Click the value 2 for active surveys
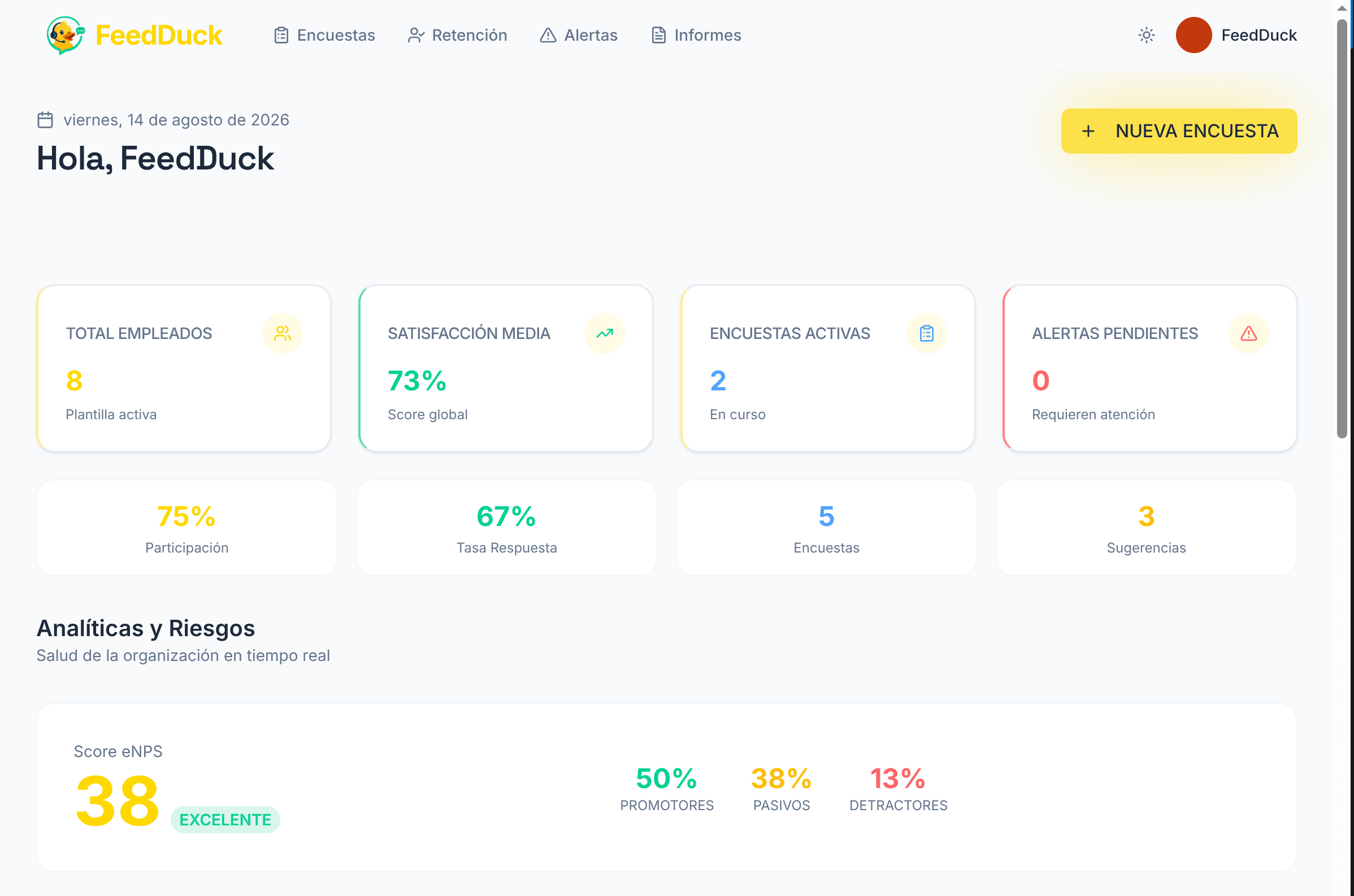The height and width of the screenshot is (896, 1354). coord(718,381)
